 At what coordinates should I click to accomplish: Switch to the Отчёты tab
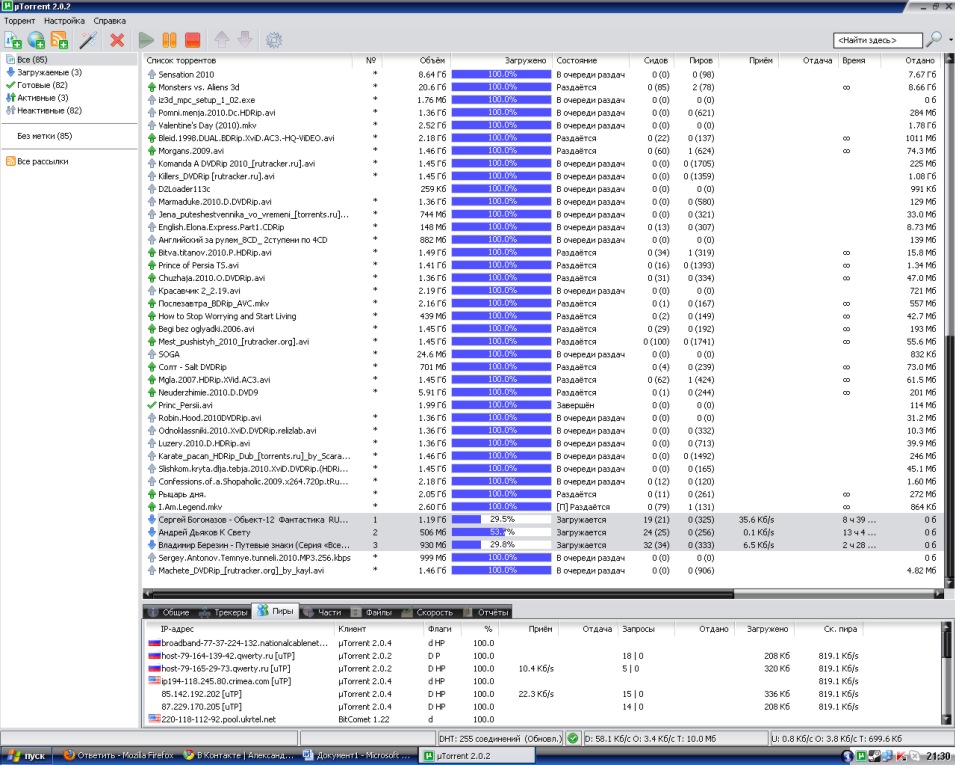click(486, 612)
